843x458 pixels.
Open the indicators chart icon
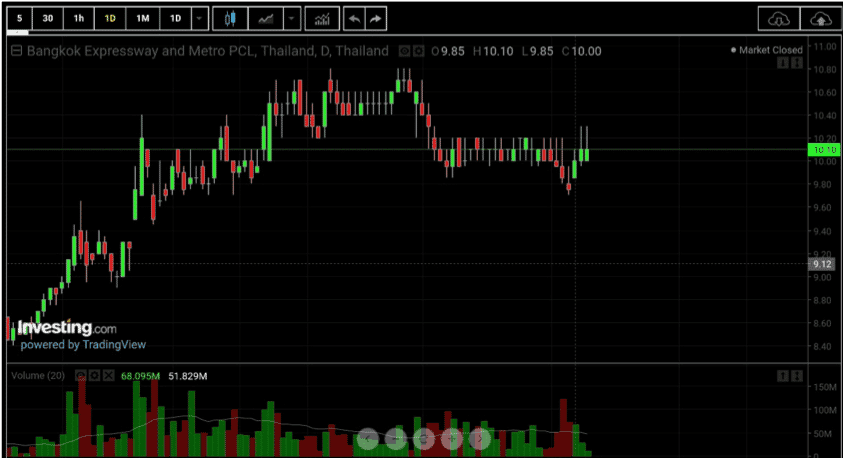tap(322, 19)
